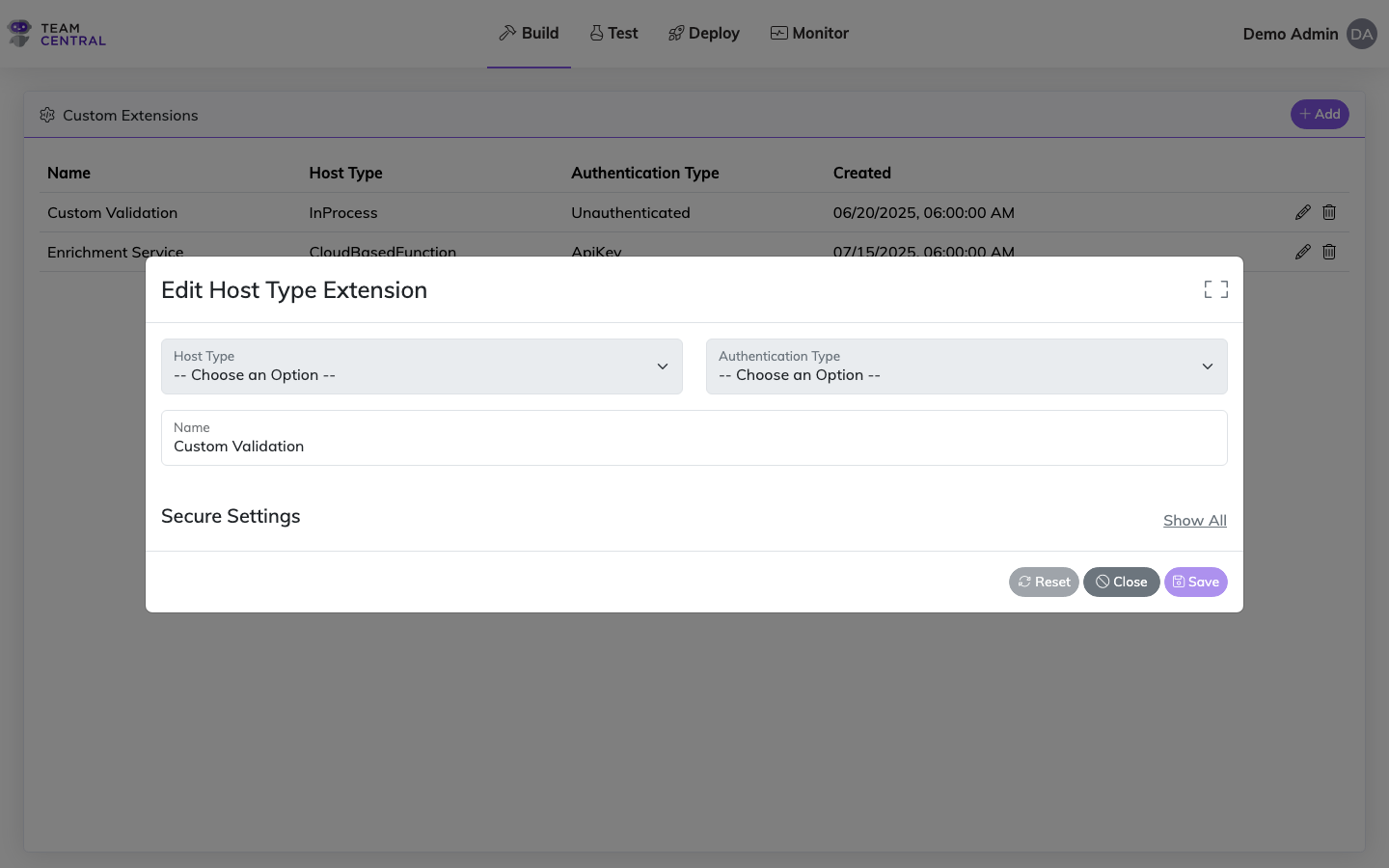The width and height of the screenshot is (1389, 868).
Task: Click the DA admin avatar
Action: (x=1361, y=33)
